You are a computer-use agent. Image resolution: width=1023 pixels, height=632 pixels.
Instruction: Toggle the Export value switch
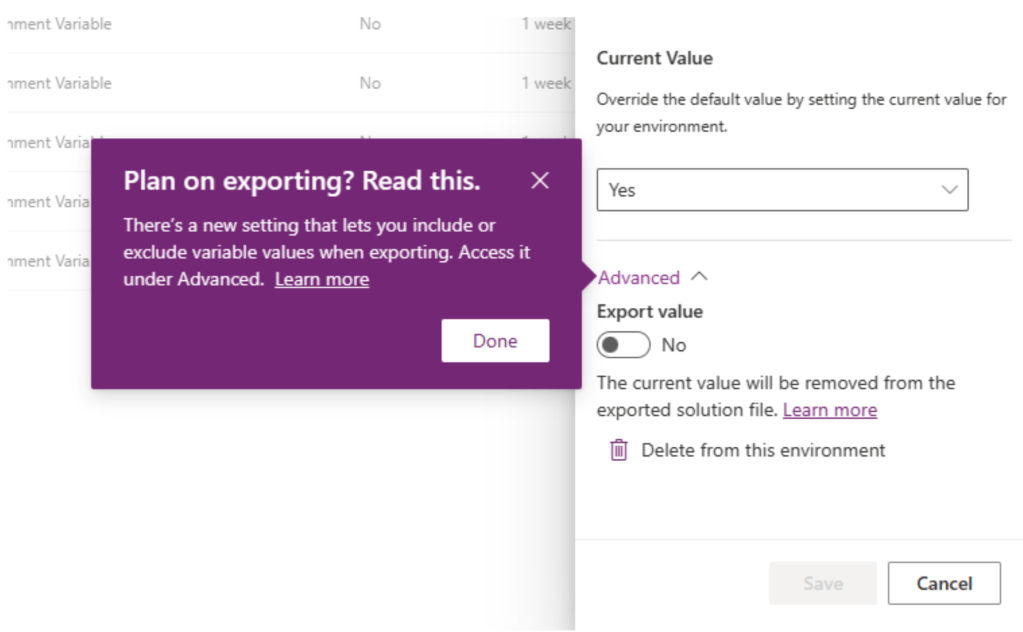coord(623,345)
